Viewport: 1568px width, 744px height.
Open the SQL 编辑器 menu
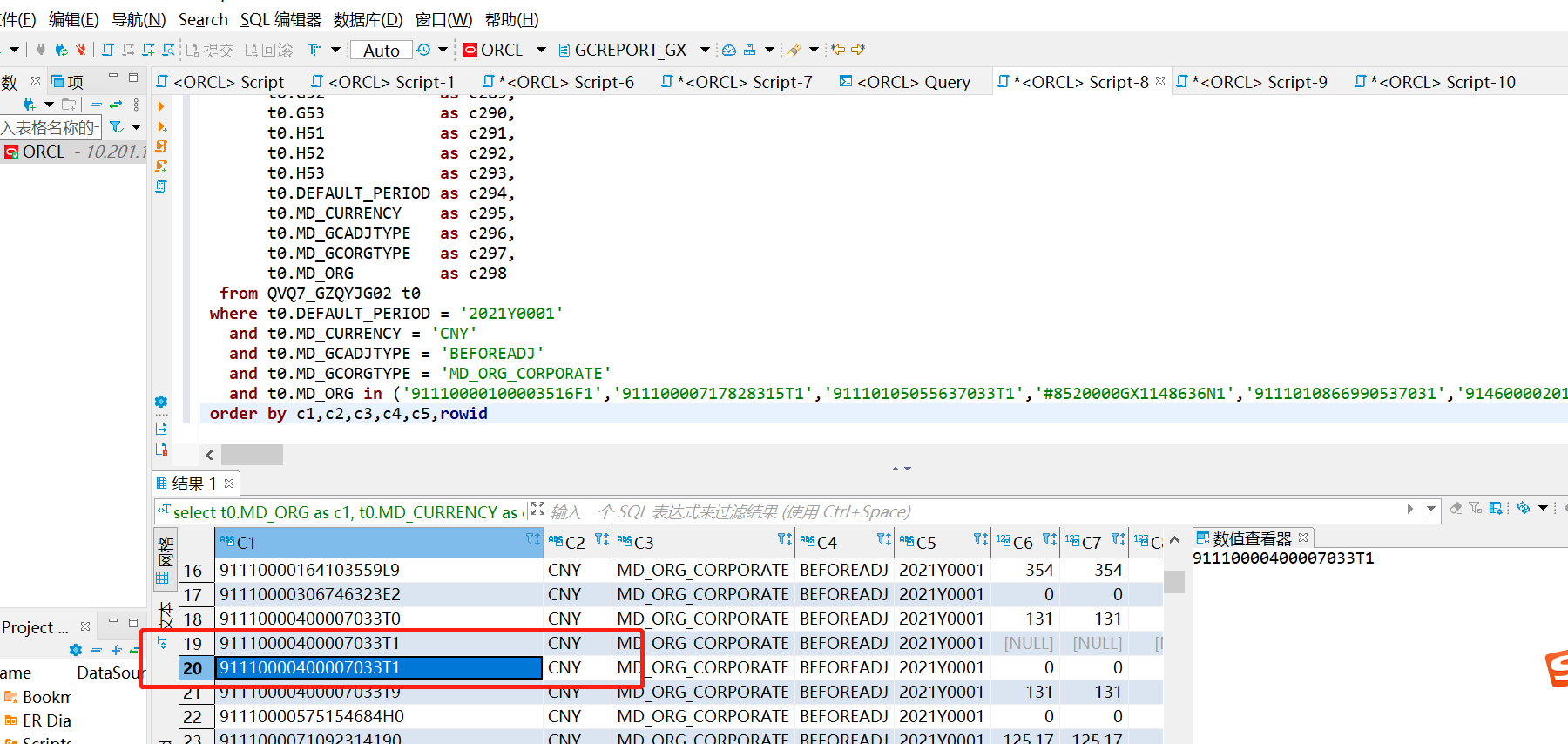[x=280, y=19]
